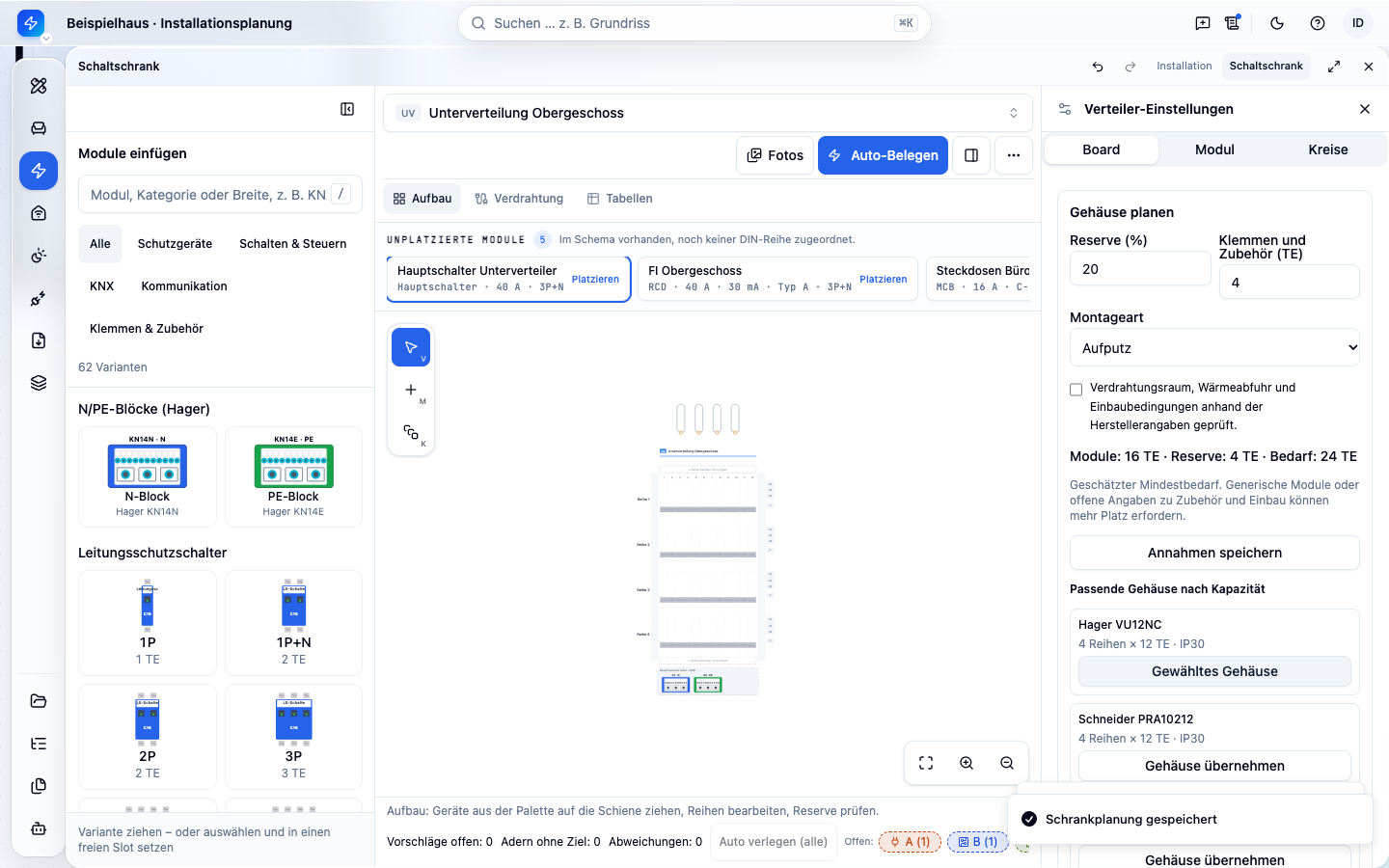Toggle split view panel icon
Image resolution: width=1389 pixels, height=868 pixels.
coord(971,155)
